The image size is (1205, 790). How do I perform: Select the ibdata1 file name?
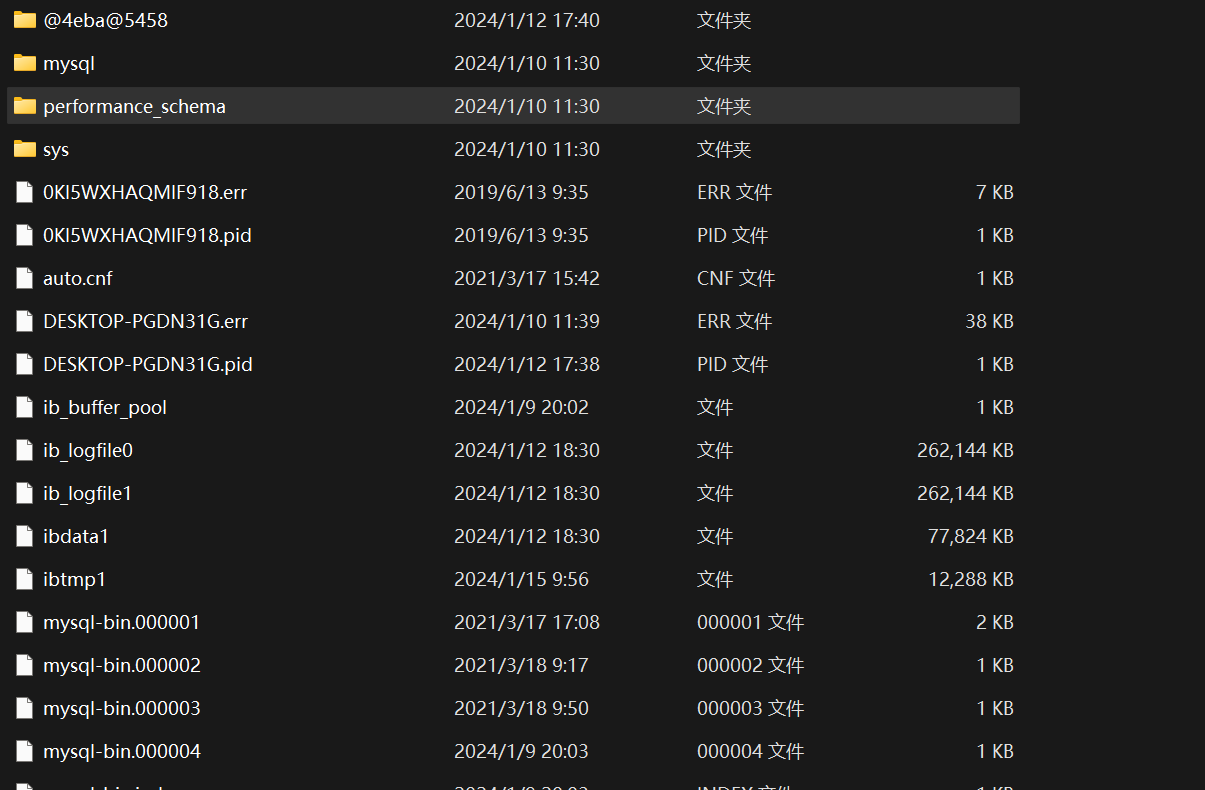pyautogui.click(x=76, y=536)
